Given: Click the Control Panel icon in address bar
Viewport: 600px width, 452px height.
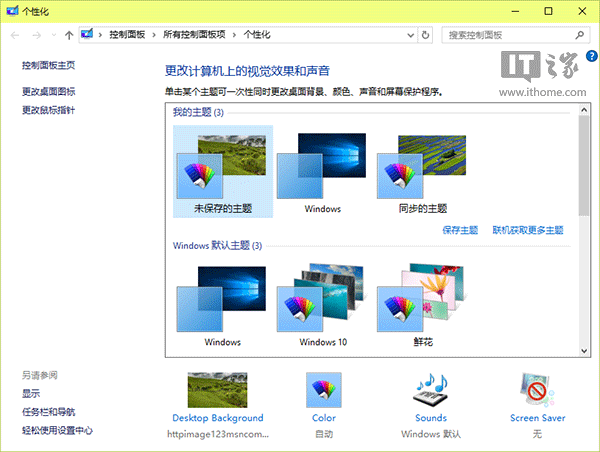Looking at the screenshot, I should coord(87,34).
